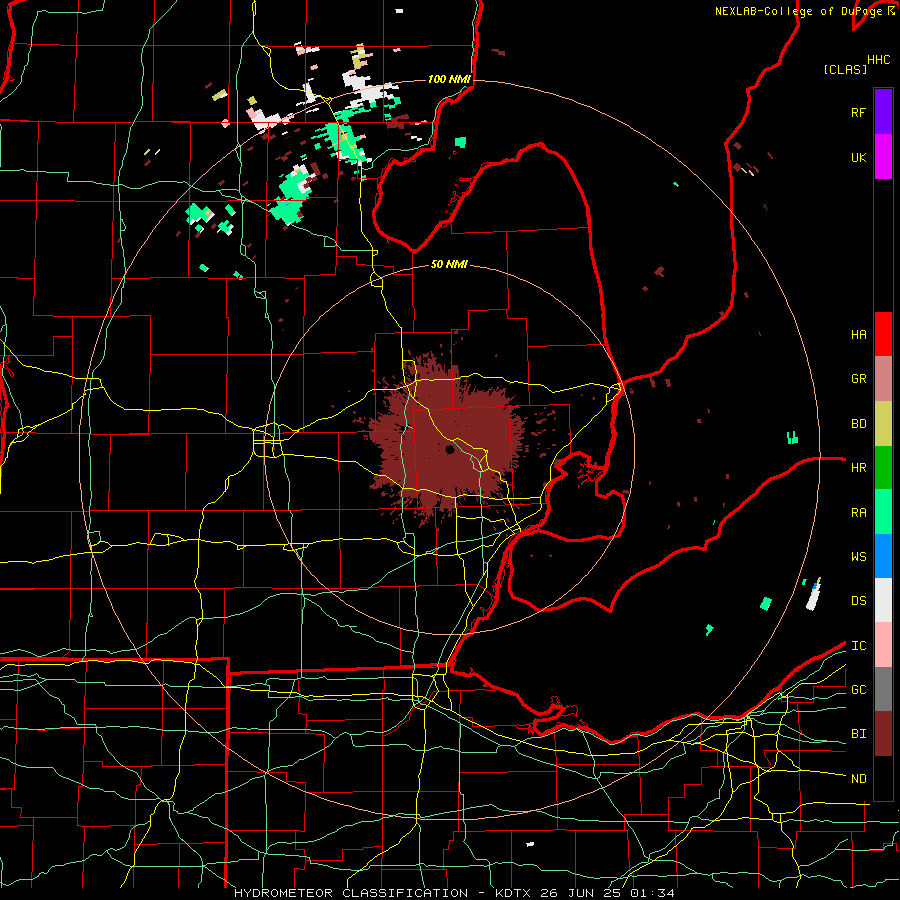Click the [CLAS] units label

click(845, 69)
